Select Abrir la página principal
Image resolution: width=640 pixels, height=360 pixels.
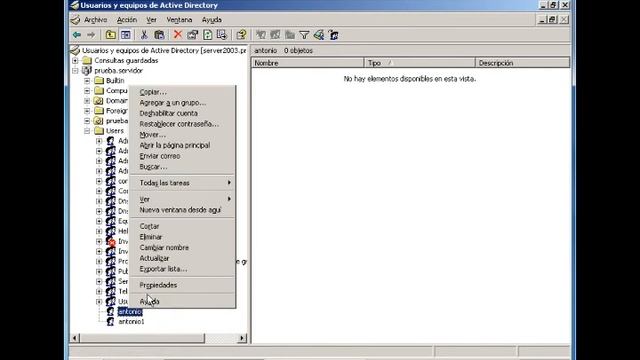[182, 145]
